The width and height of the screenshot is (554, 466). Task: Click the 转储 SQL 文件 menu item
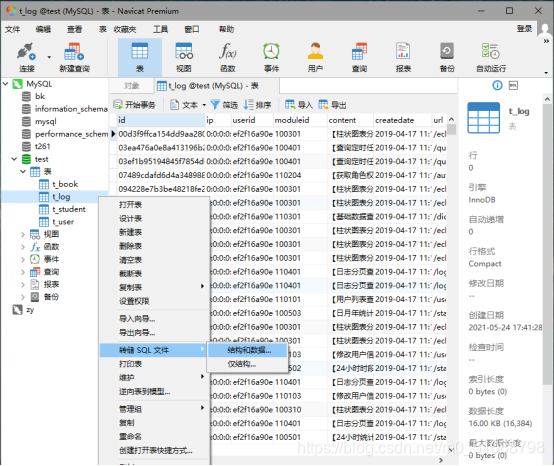154,350
